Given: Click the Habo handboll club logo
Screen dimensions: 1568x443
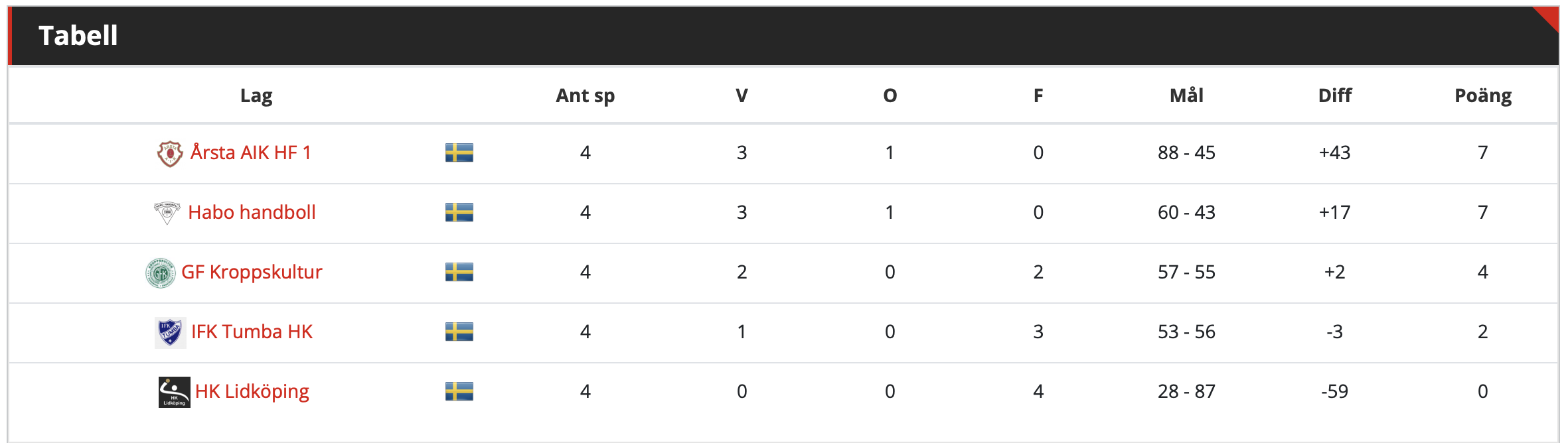Looking at the screenshot, I should tap(167, 213).
